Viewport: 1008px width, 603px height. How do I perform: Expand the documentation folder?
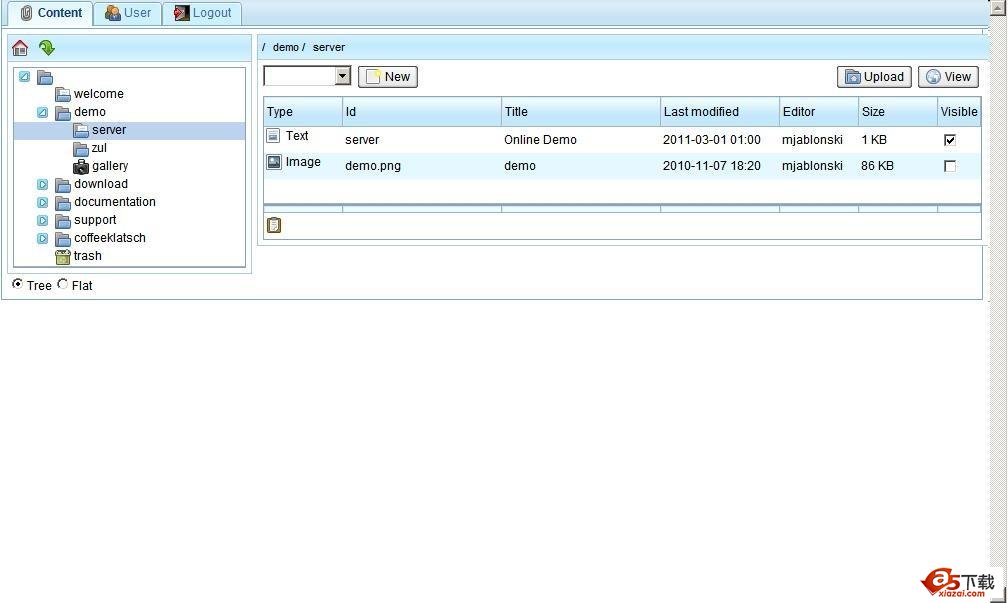click(x=42, y=202)
